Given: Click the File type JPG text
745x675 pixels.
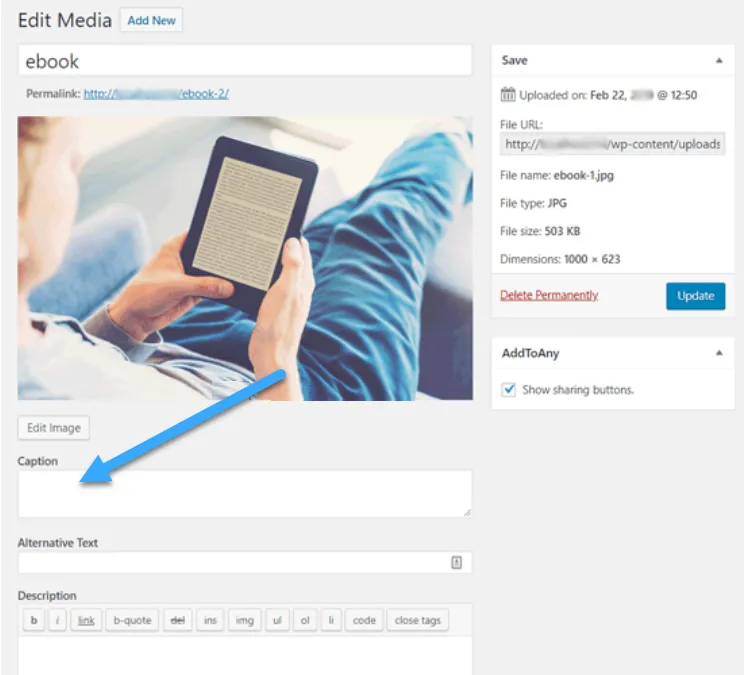Looking at the screenshot, I should pos(533,203).
